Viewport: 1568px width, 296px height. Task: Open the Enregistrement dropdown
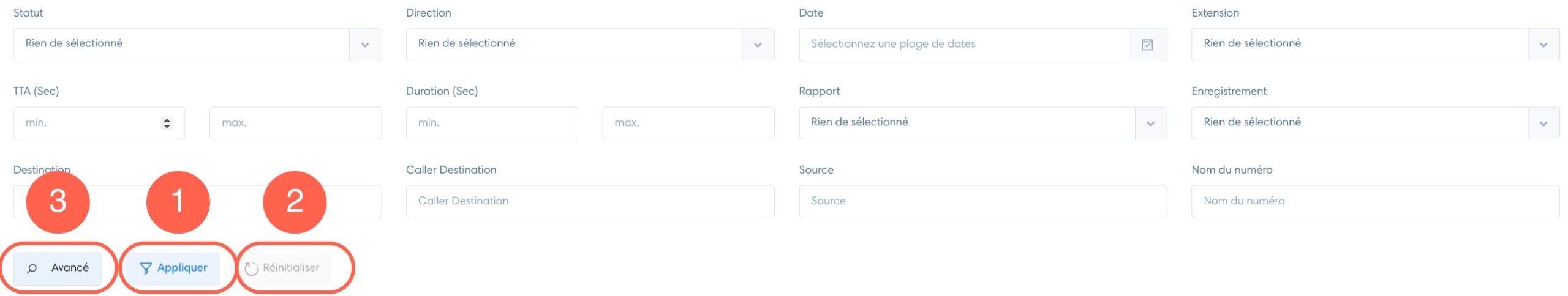[x=1375, y=123]
